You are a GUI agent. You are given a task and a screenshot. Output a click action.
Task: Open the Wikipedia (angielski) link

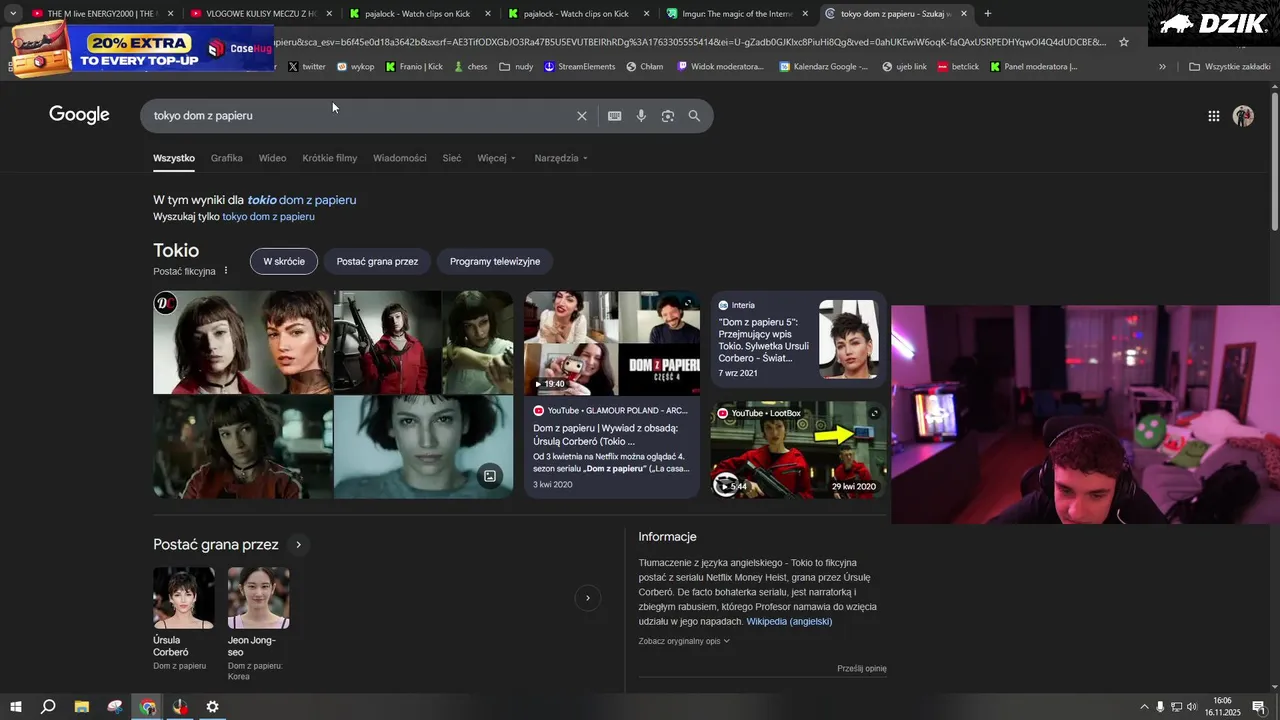point(789,621)
